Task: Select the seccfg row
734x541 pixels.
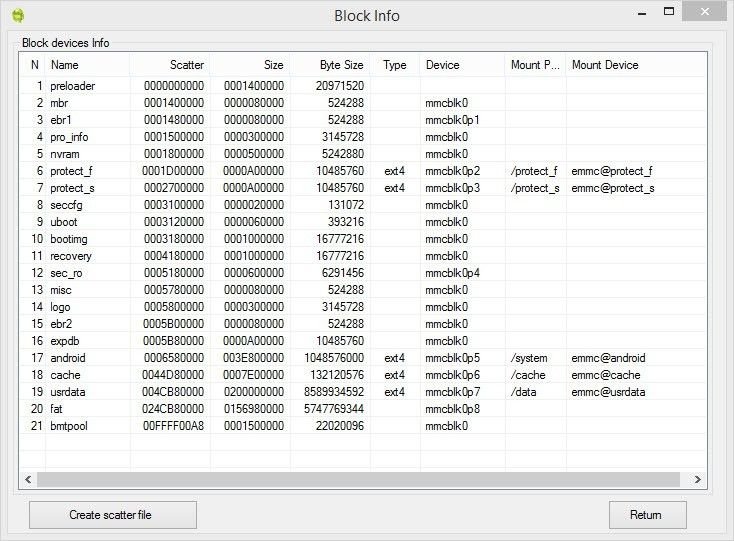Action: 363,205
